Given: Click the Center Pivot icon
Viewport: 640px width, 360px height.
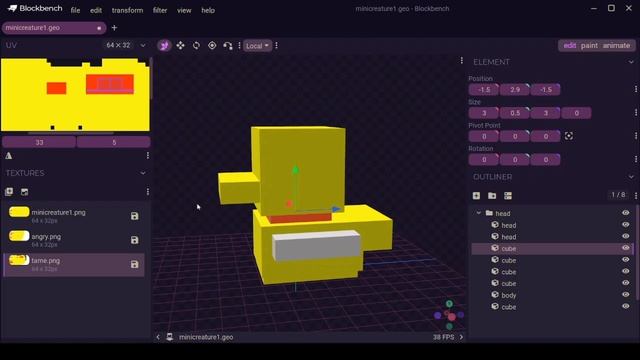Looking at the screenshot, I should pyautogui.click(x=569, y=136).
